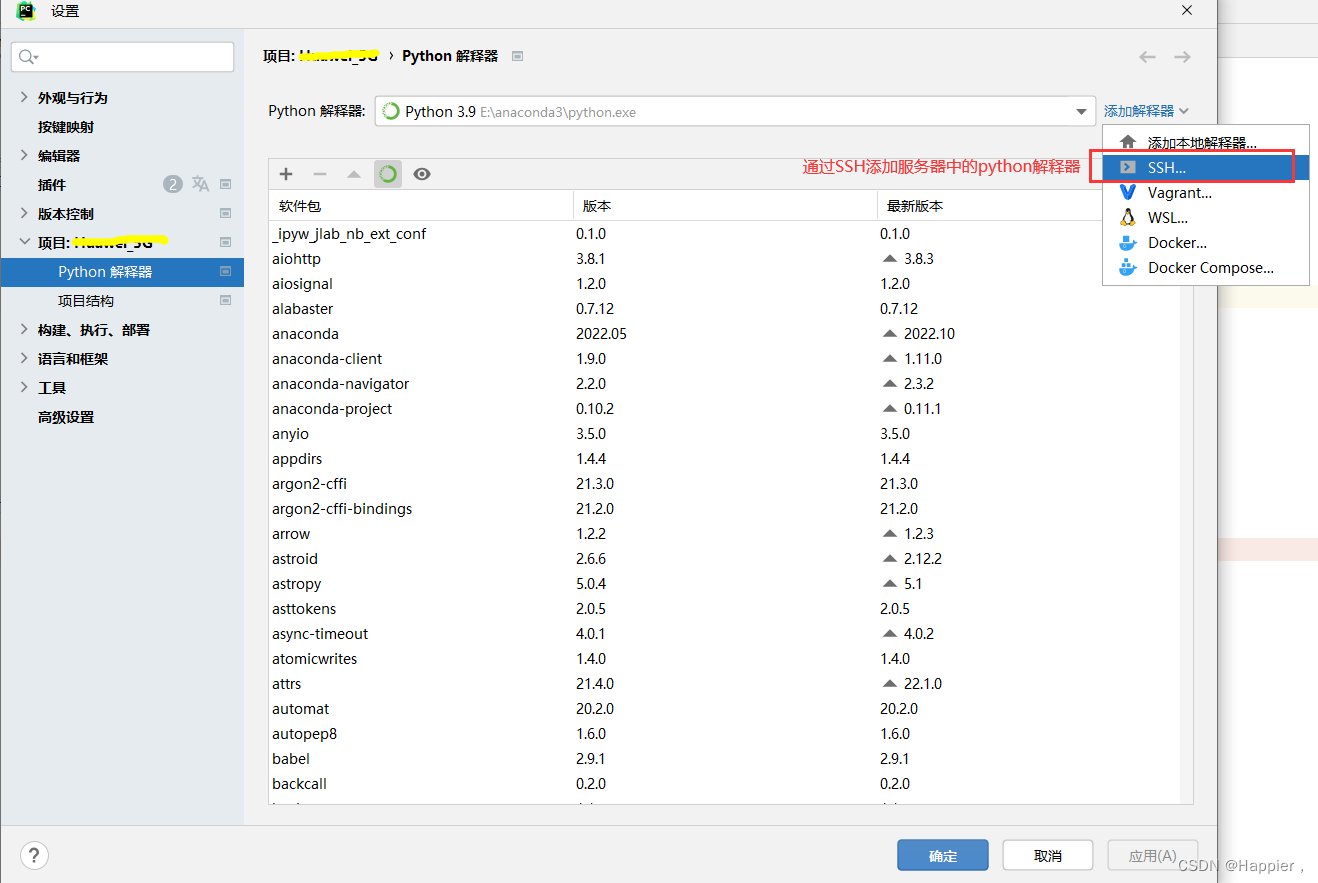This screenshot has width=1318, height=883.
Task: Click upgrade arrow for anaconda 2022.10
Action: point(889,333)
